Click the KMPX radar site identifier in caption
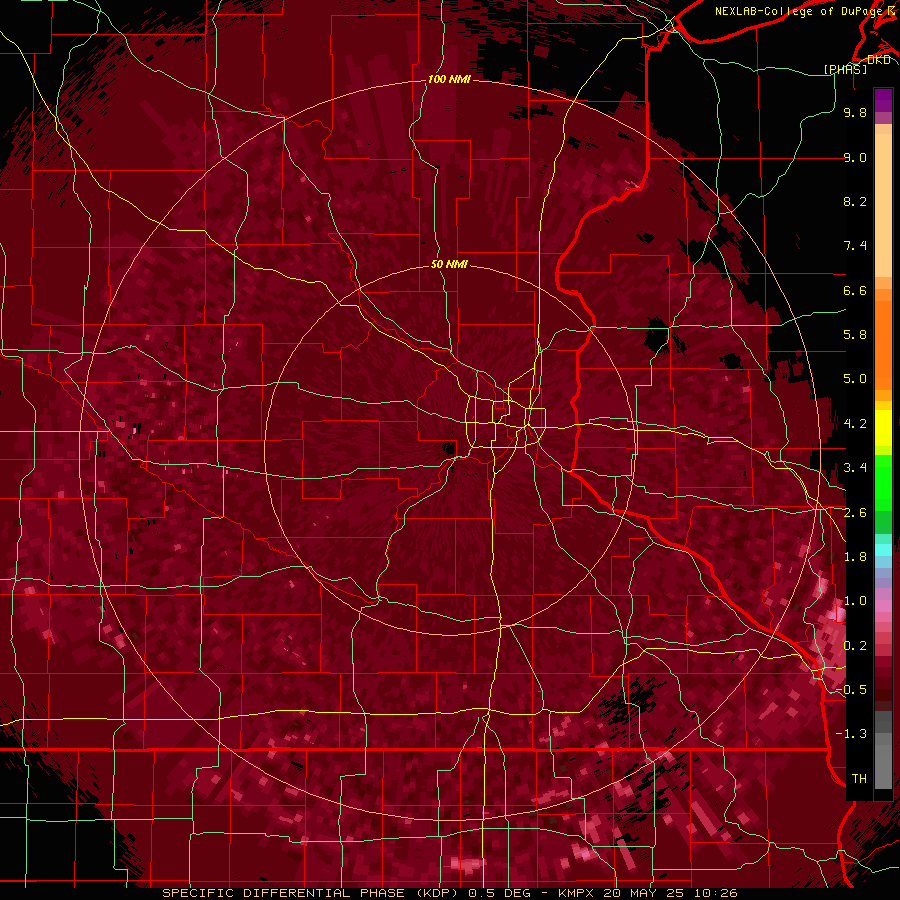The height and width of the screenshot is (900, 900). (577, 893)
